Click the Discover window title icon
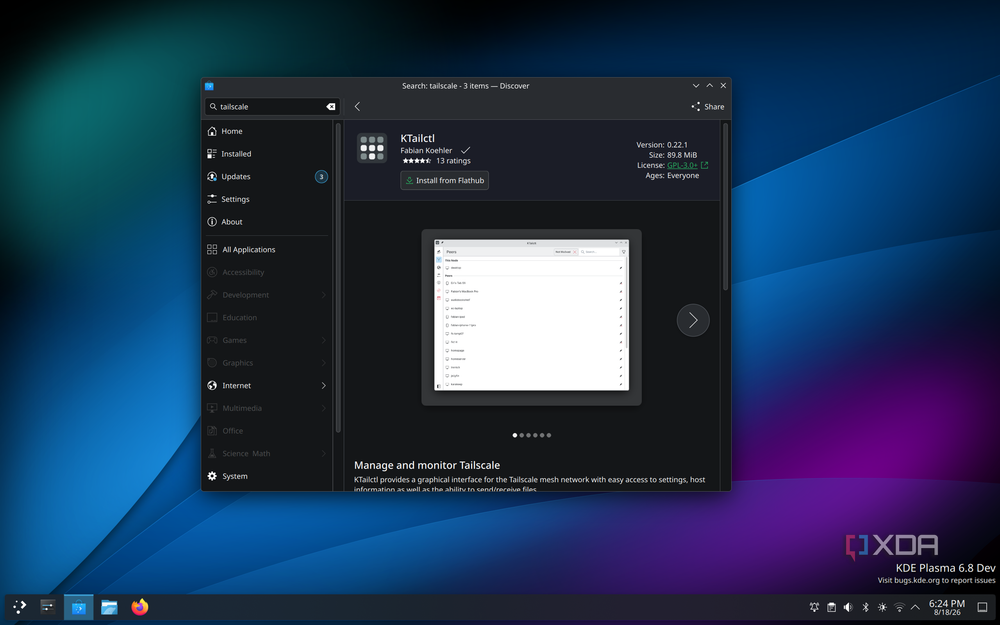 pyautogui.click(x=209, y=86)
